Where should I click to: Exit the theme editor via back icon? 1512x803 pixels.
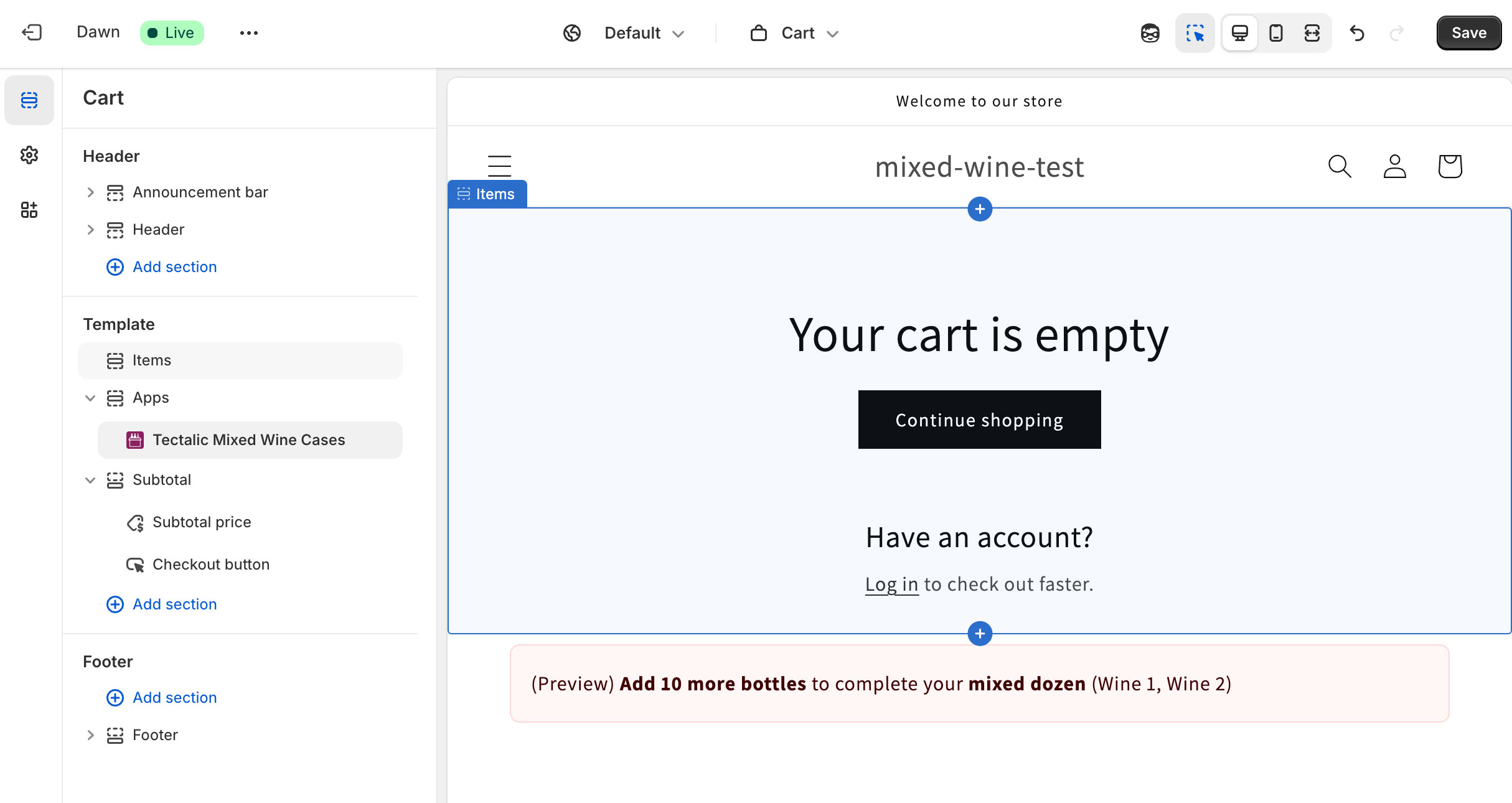(32, 32)
